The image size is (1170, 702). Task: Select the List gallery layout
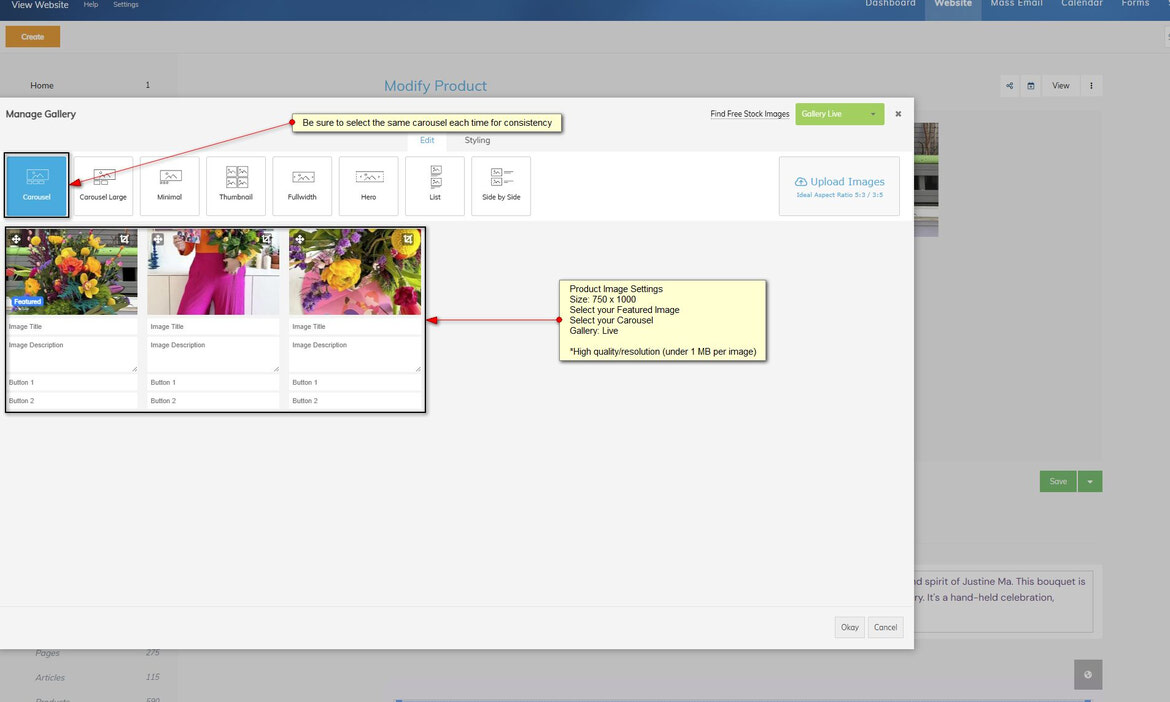click(435, 186)
